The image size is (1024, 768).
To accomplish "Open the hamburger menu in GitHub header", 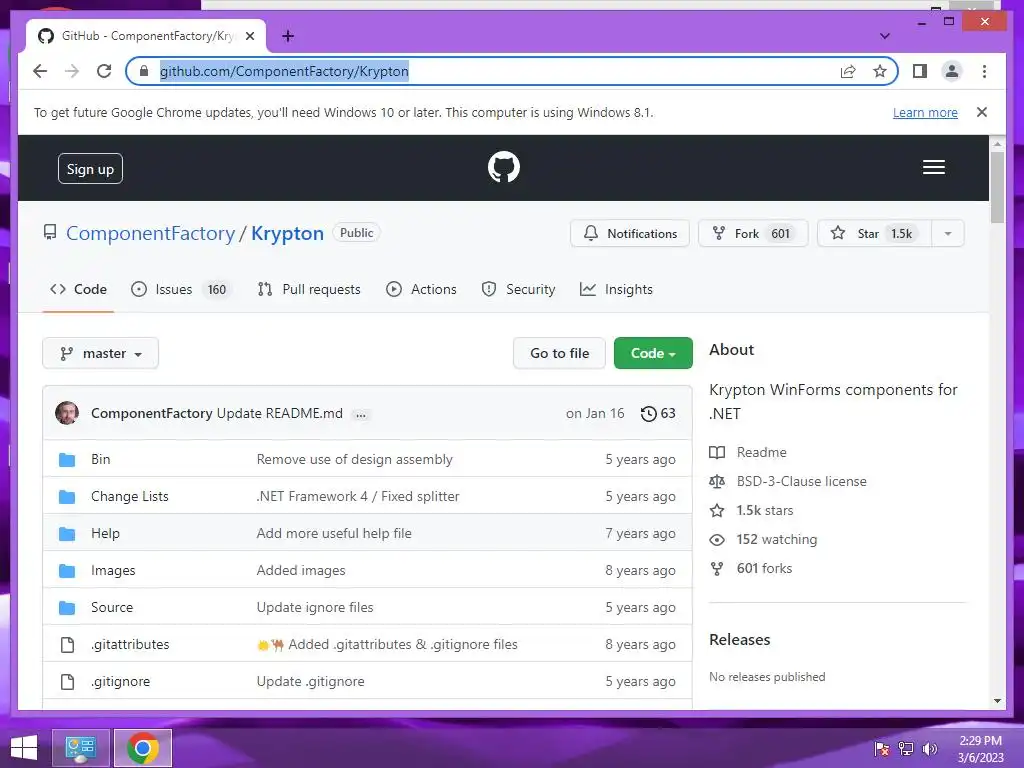I will pos(933,167).
